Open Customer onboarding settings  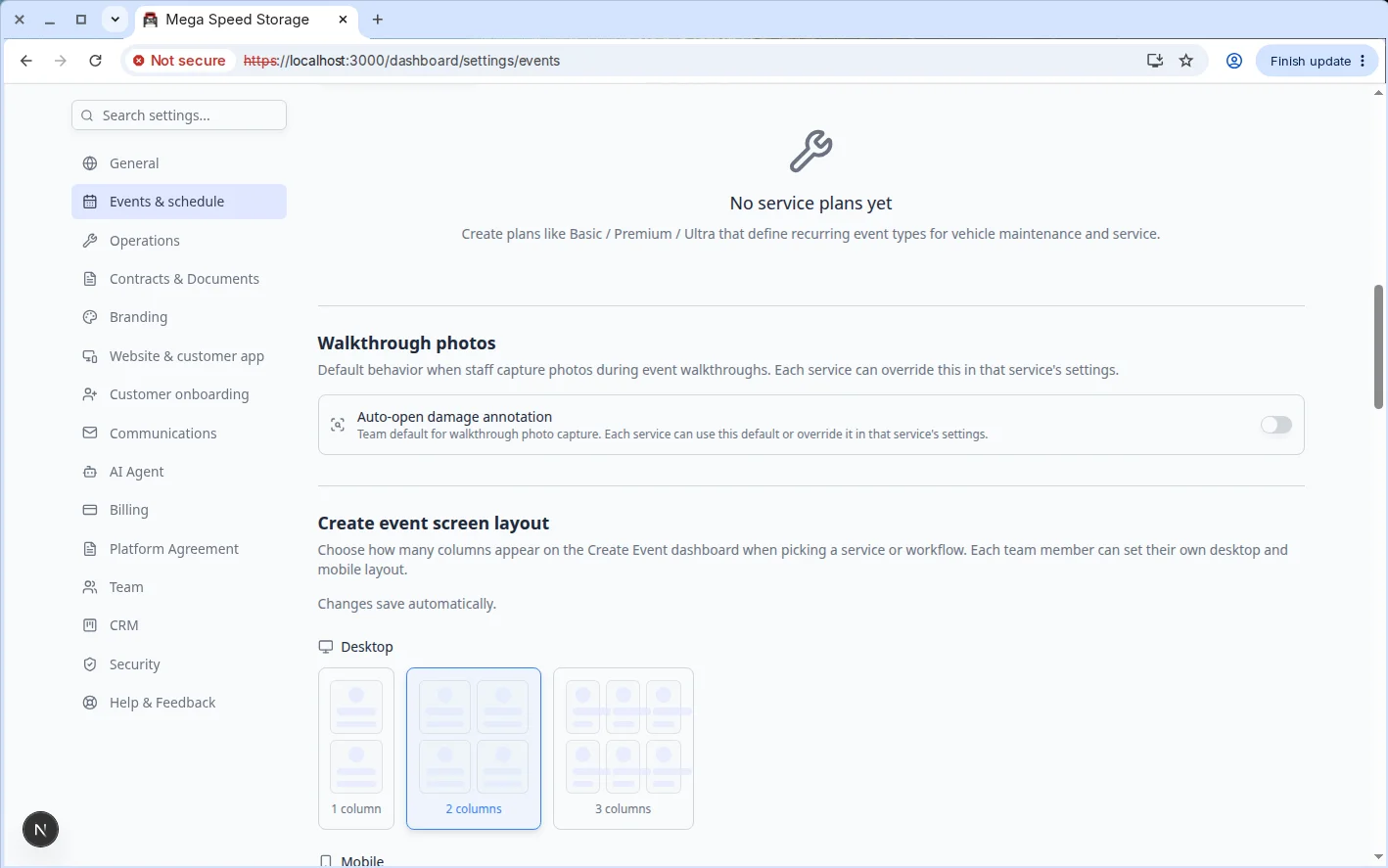[179, 394]
